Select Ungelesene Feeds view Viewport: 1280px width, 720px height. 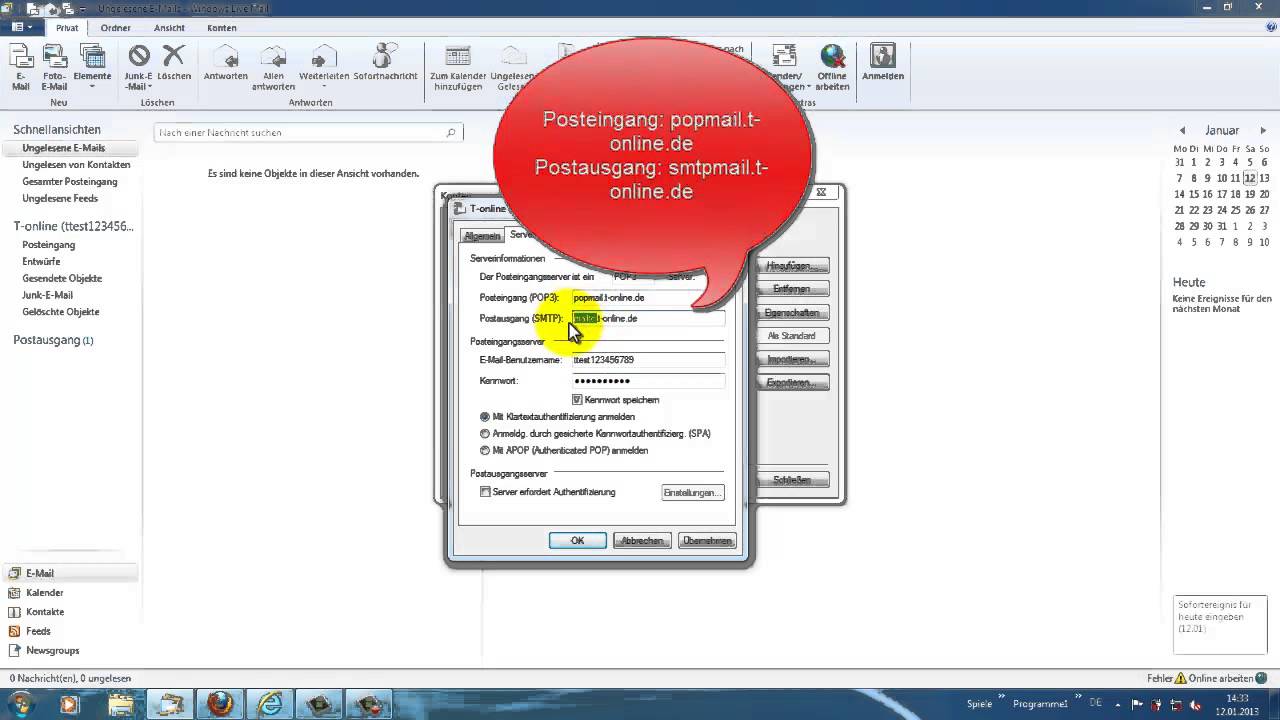[60, 199]
